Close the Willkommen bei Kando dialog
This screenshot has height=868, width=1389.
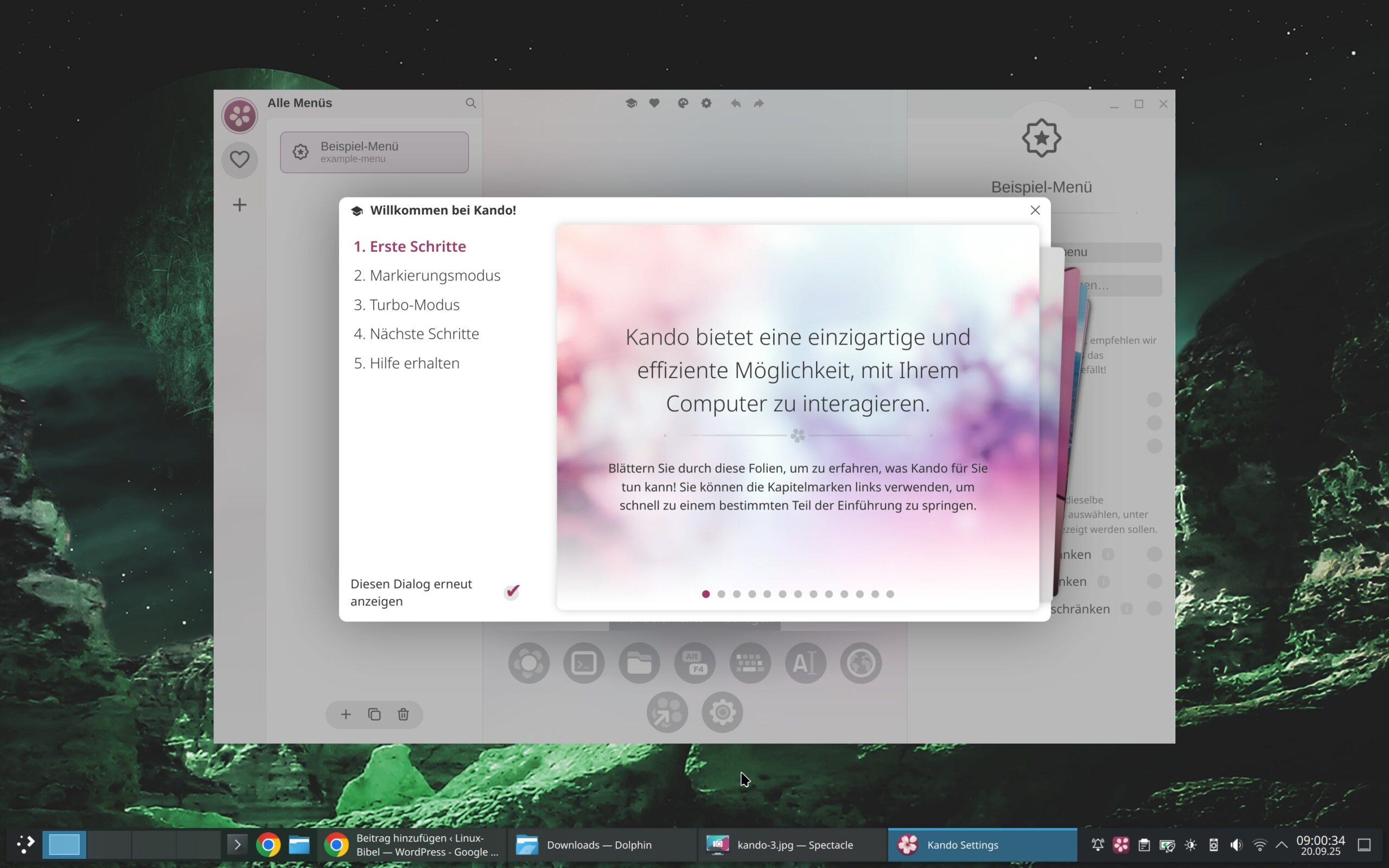click(1035, 210)
